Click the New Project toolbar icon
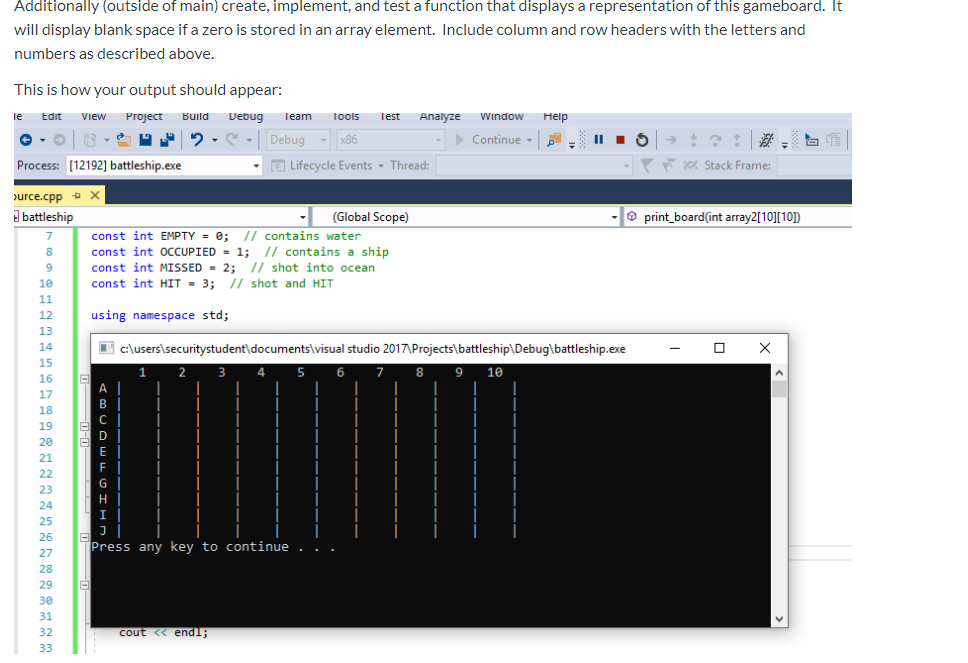Viewport: 968px width, 663px height. click(90, 140)
